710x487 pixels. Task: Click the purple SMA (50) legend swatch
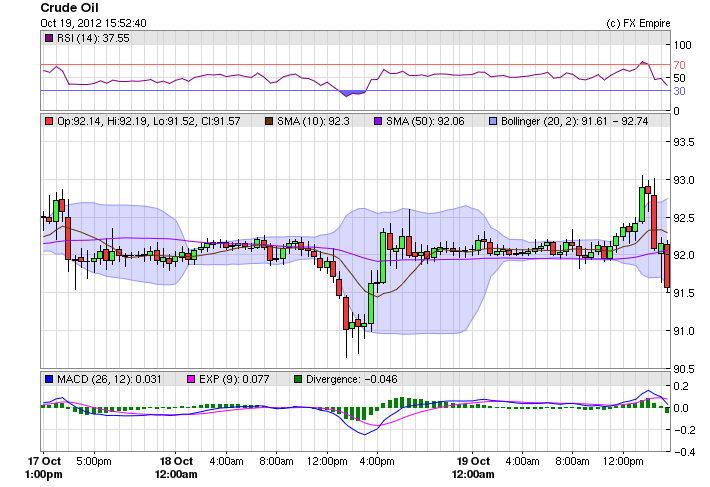coord(378,121)
